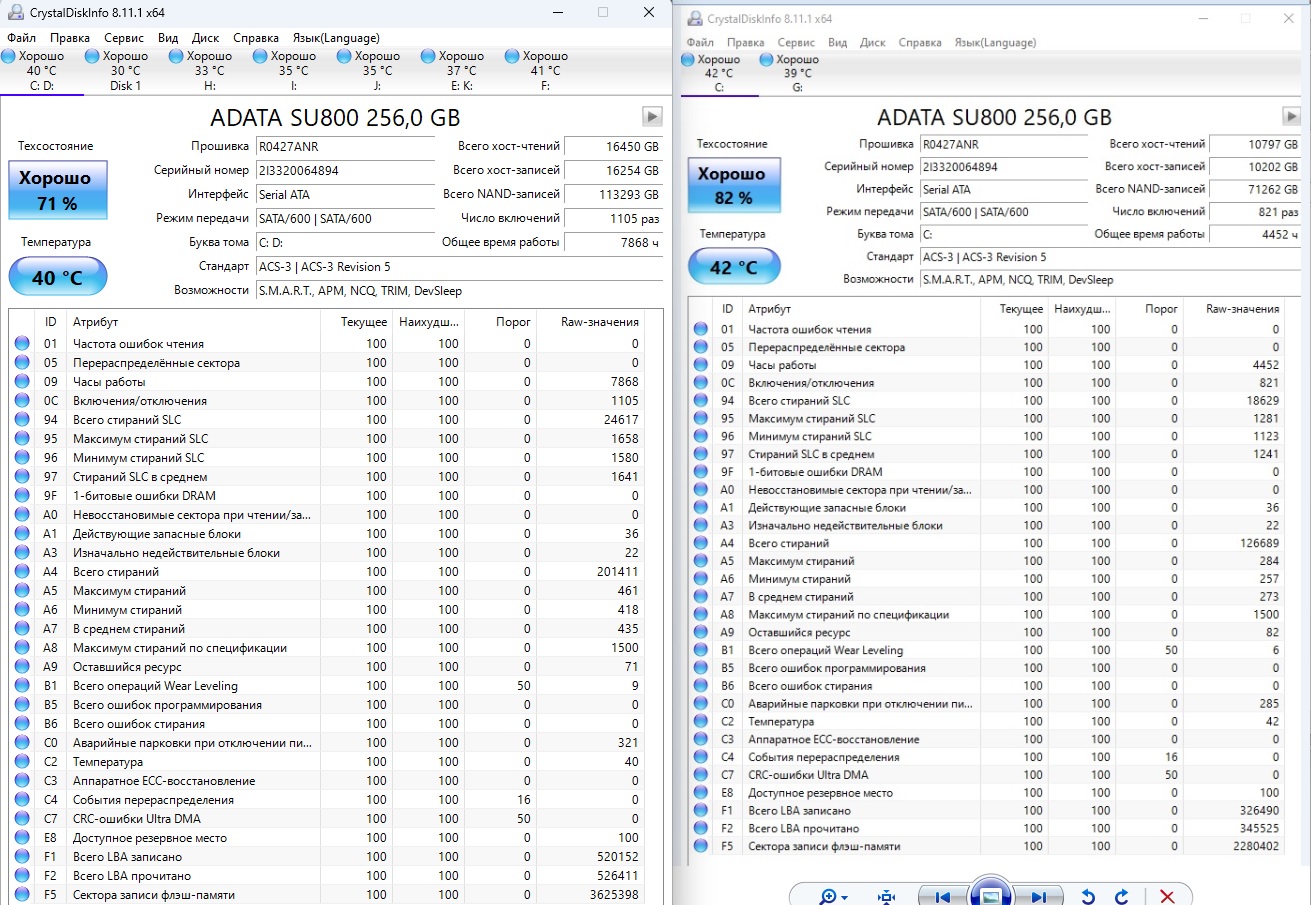Click status circle of row E8 in right window
Viewport: 1311px width, 905px height.
[x=700, y=793]
